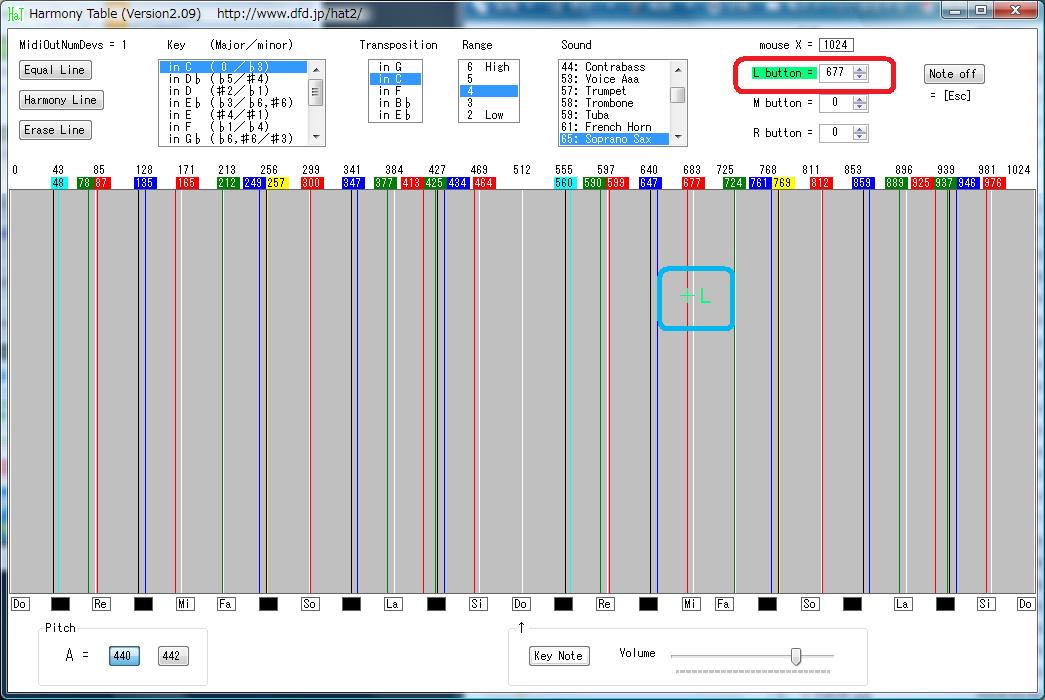This screenshot has height=700, width=1045.
Task: Select sound '53: Voice Aaa'
Action: point(614,79)
